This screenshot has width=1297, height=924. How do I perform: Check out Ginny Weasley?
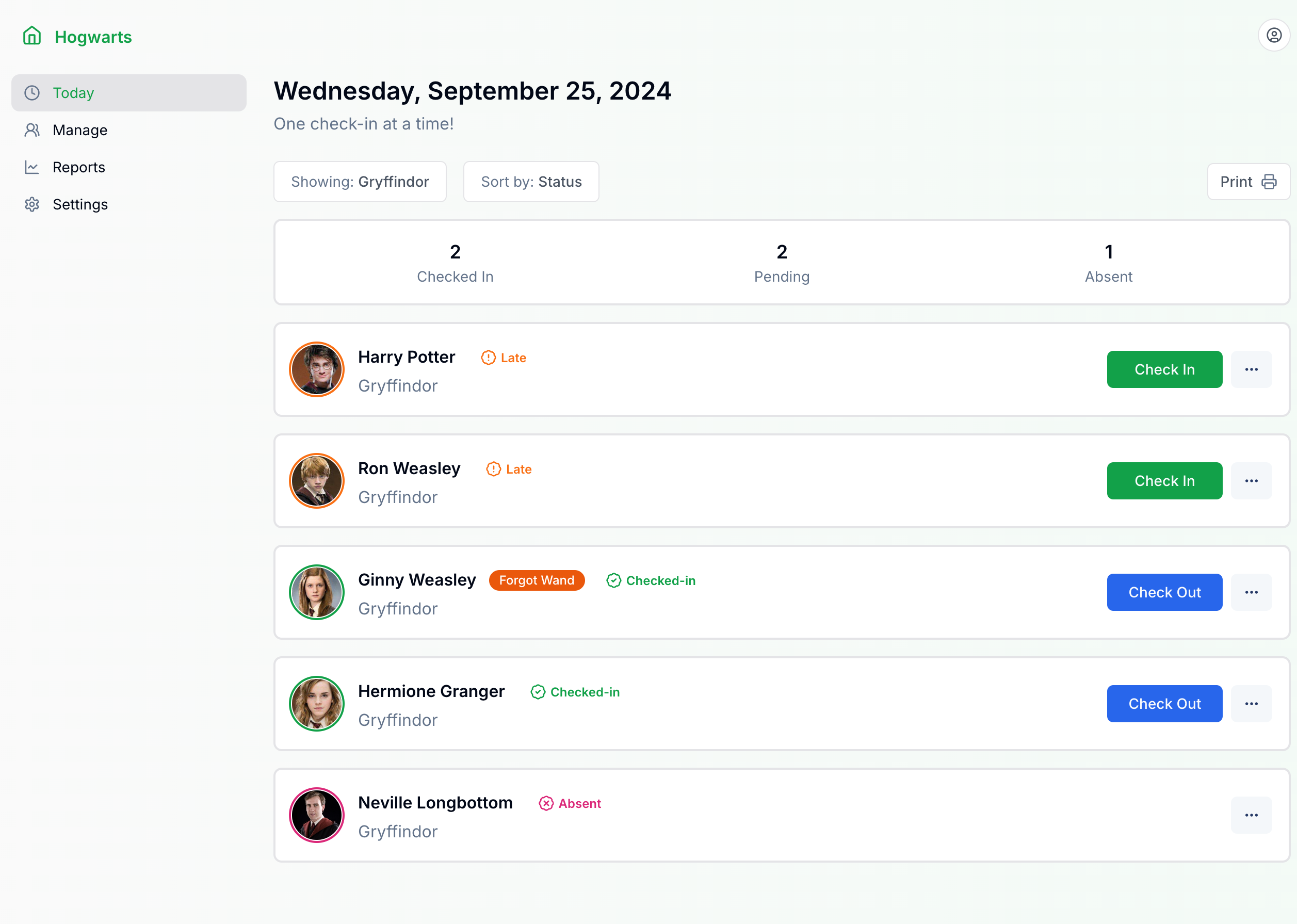click(x=1164, y=592)
